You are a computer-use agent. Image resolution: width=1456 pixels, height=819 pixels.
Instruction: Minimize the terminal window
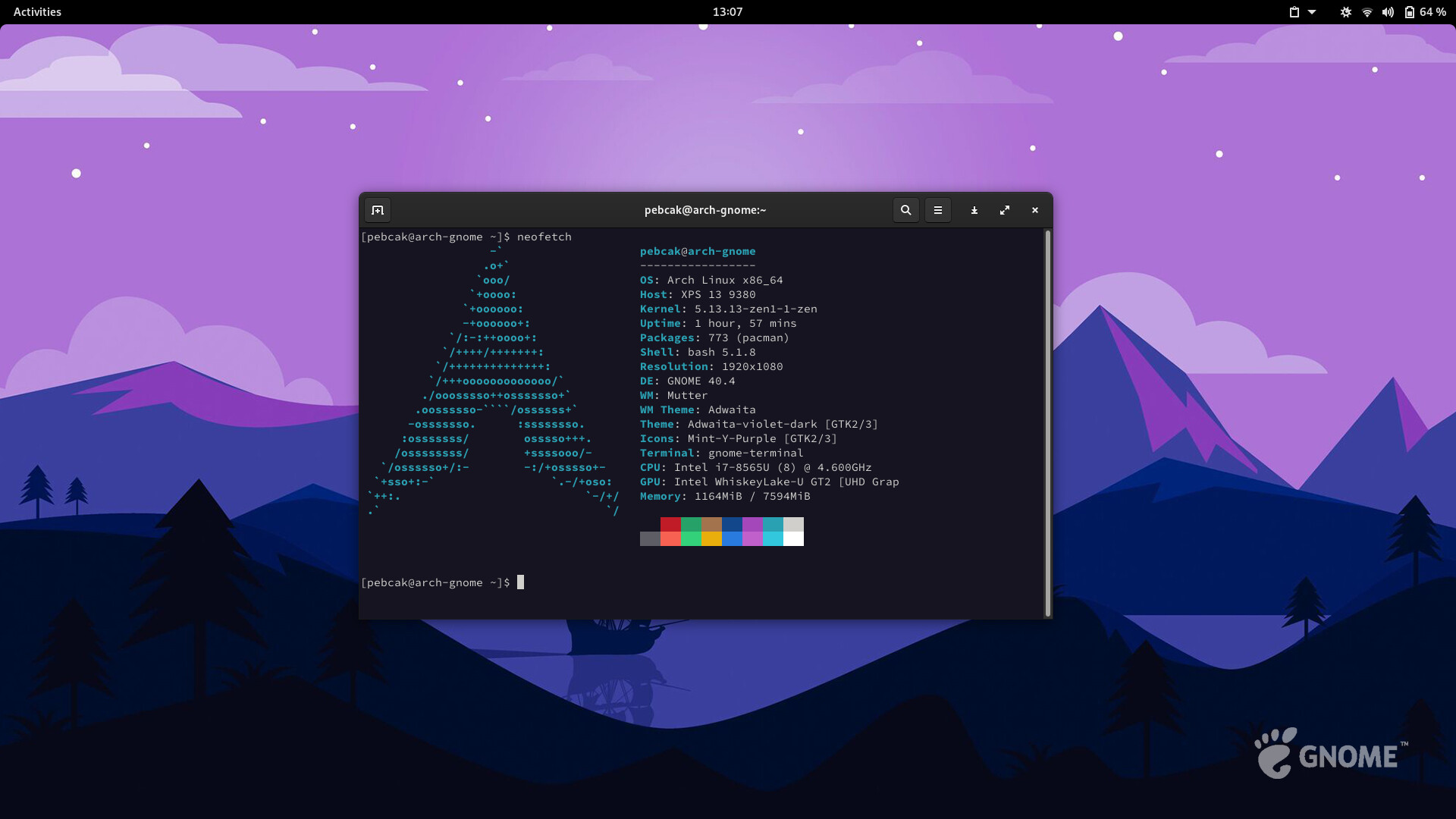point(974,210)
